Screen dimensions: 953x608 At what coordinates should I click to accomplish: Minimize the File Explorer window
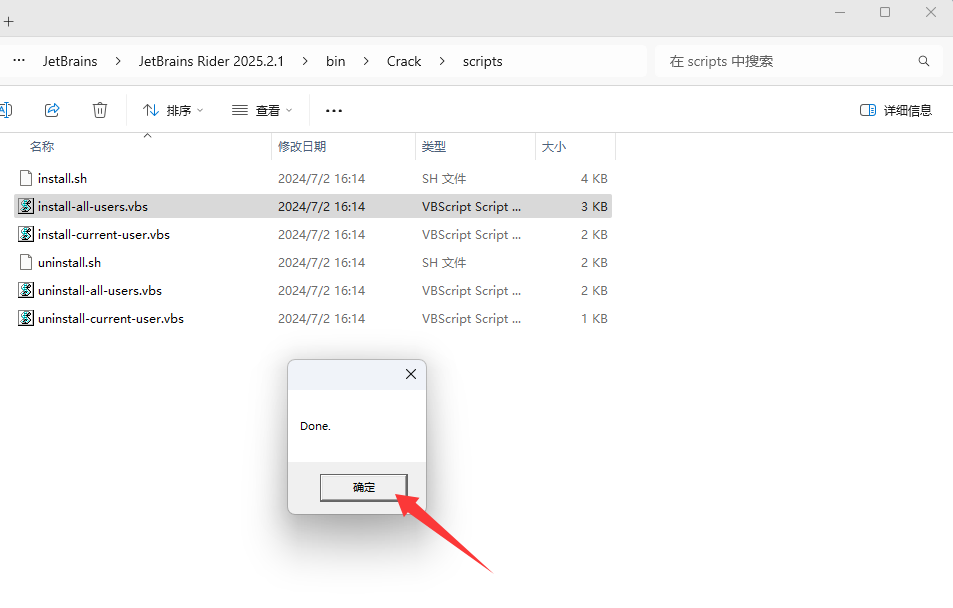click(840, 12)
